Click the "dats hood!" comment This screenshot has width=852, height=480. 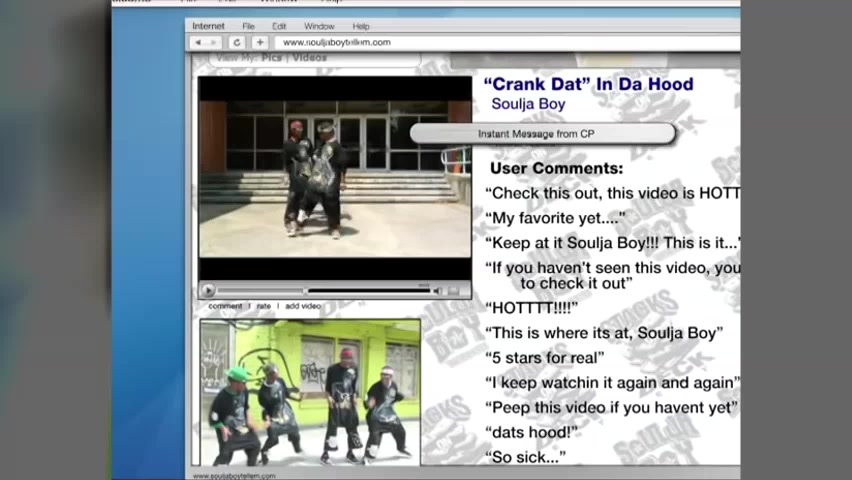tap(531, 432)
